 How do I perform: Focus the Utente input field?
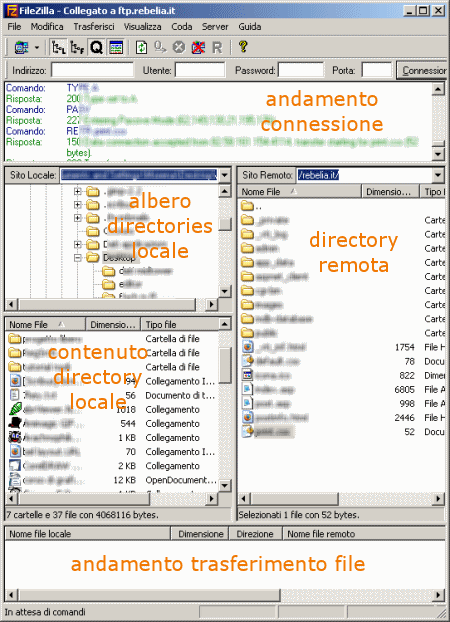200,70
